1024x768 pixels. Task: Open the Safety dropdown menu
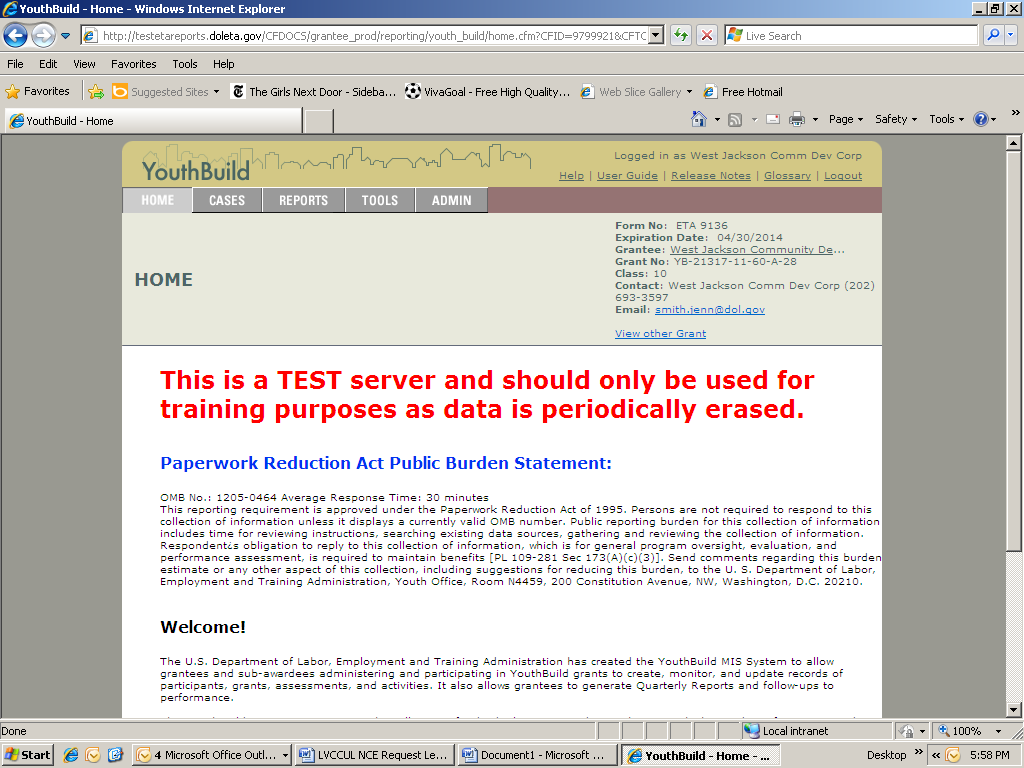(x=896, y=119)
